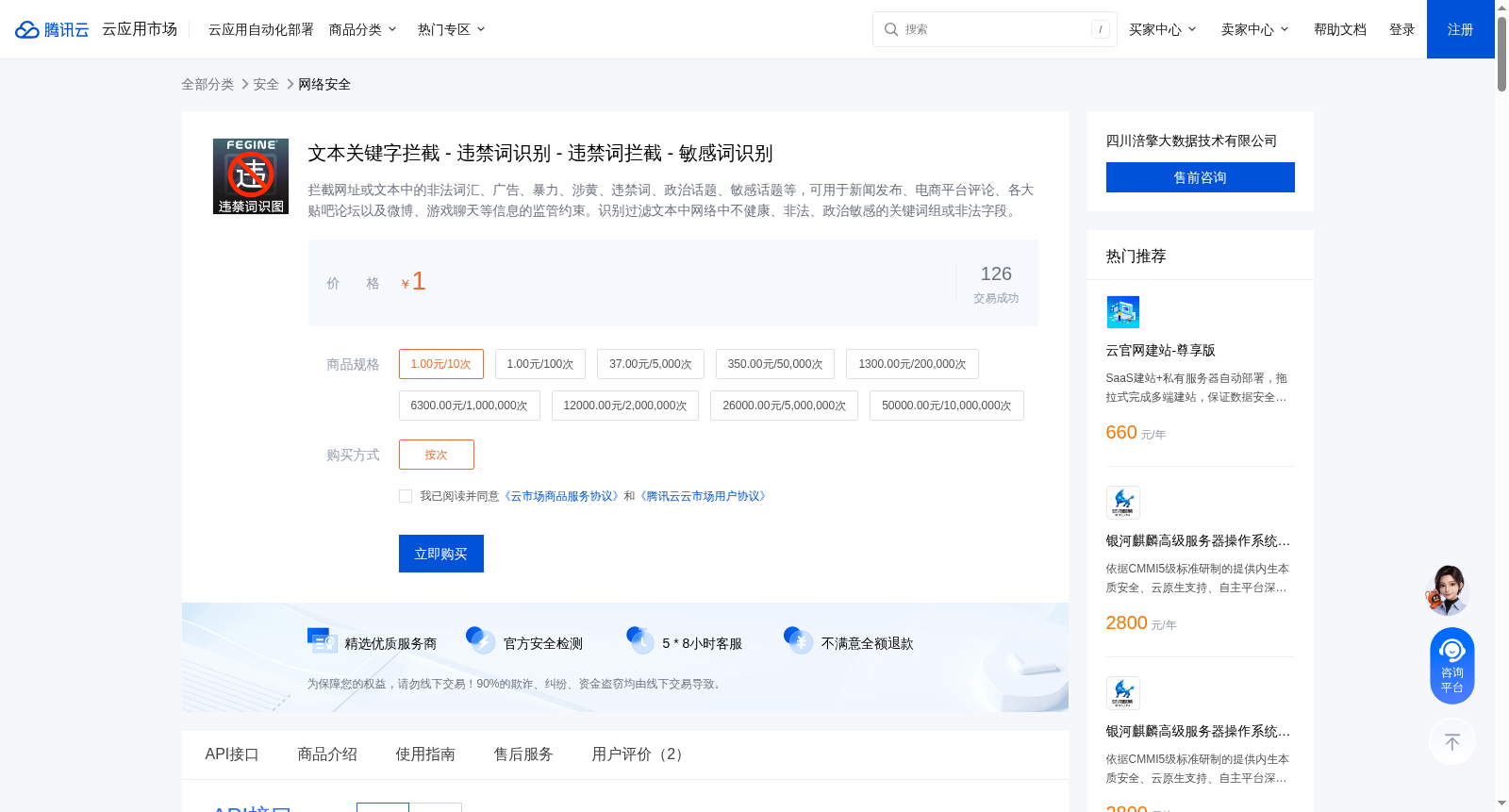
Task: Click the 云应用市场 header link
Action: coord(140,29)
